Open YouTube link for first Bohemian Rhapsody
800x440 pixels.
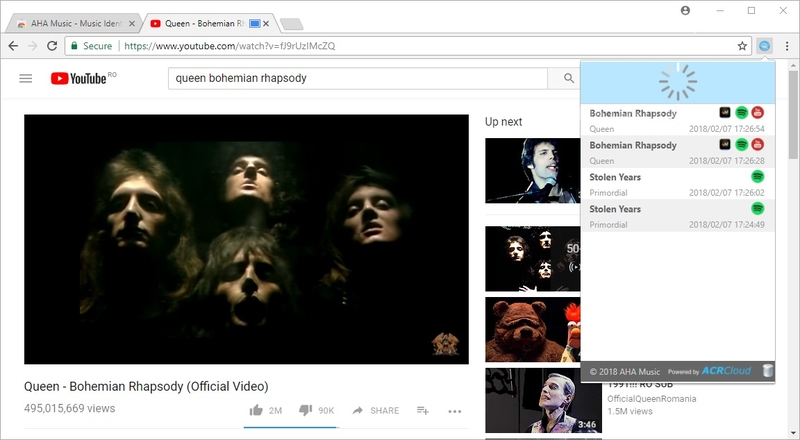(758, 112)
